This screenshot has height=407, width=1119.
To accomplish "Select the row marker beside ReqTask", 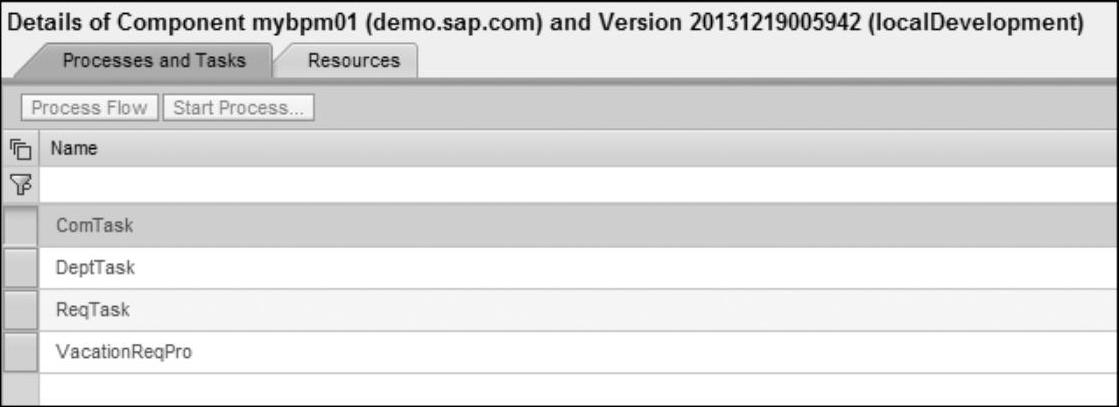I will pos(20,311).
